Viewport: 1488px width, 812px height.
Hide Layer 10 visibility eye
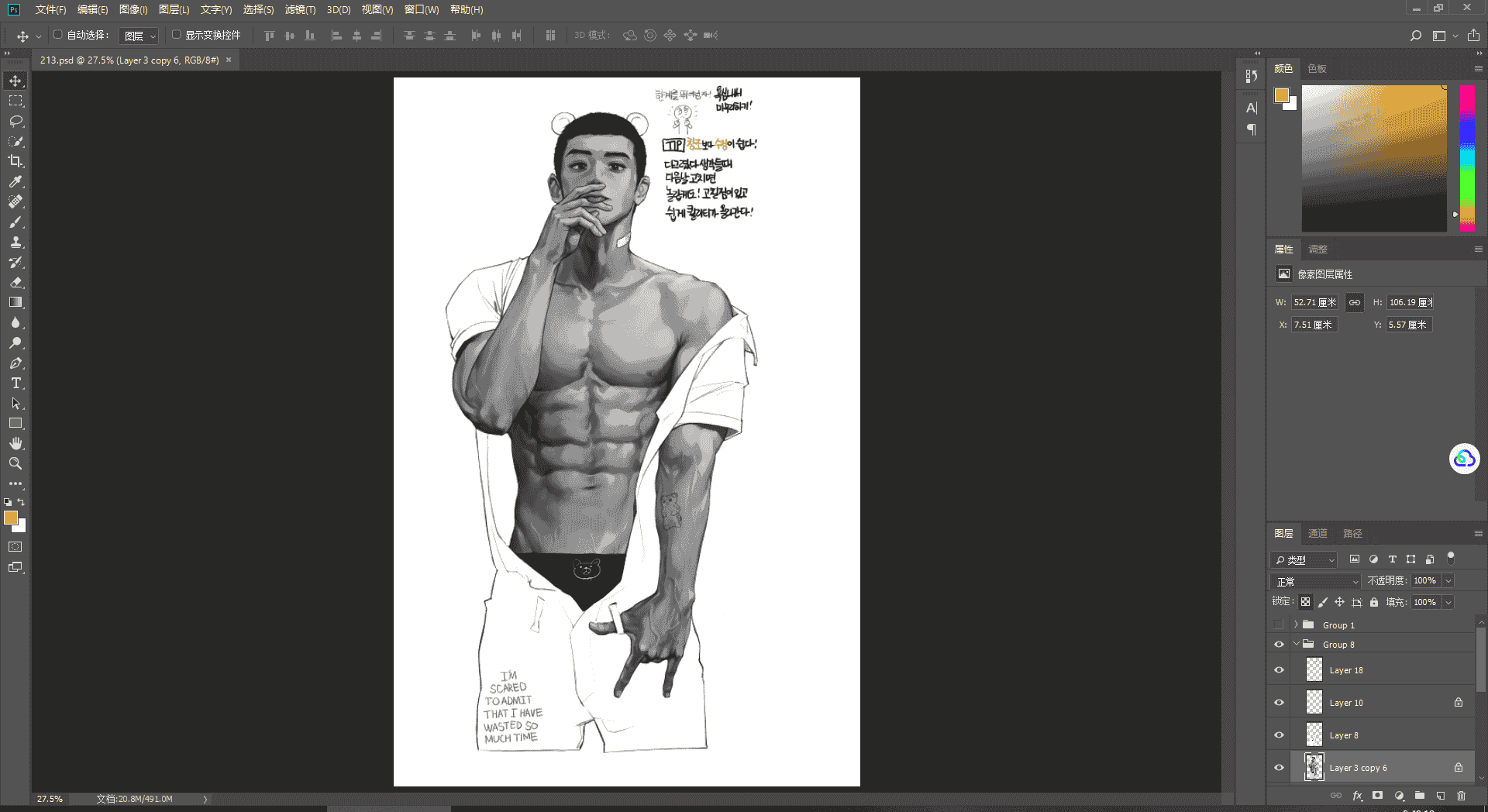point(1279,703)
